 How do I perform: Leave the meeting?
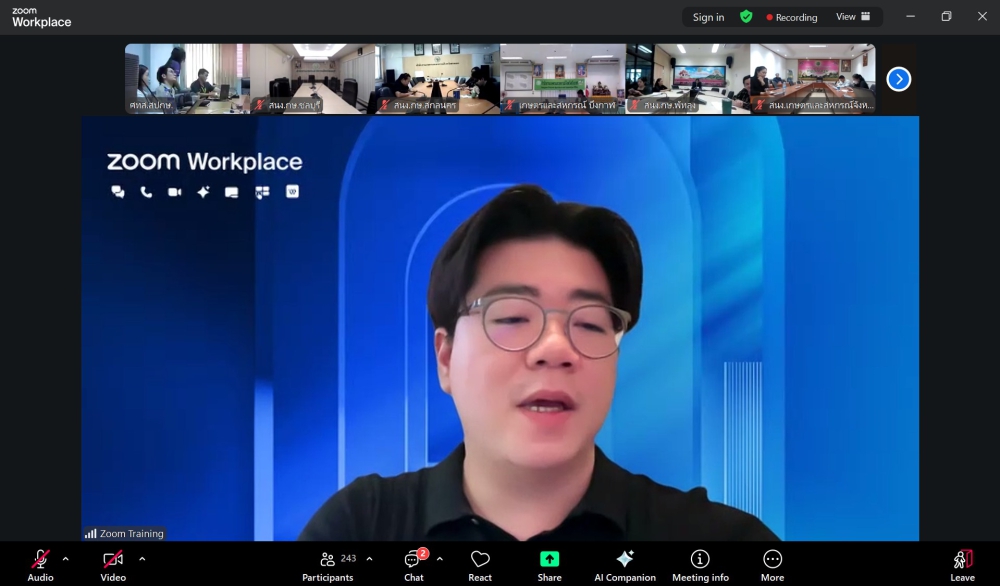point(962,565)
